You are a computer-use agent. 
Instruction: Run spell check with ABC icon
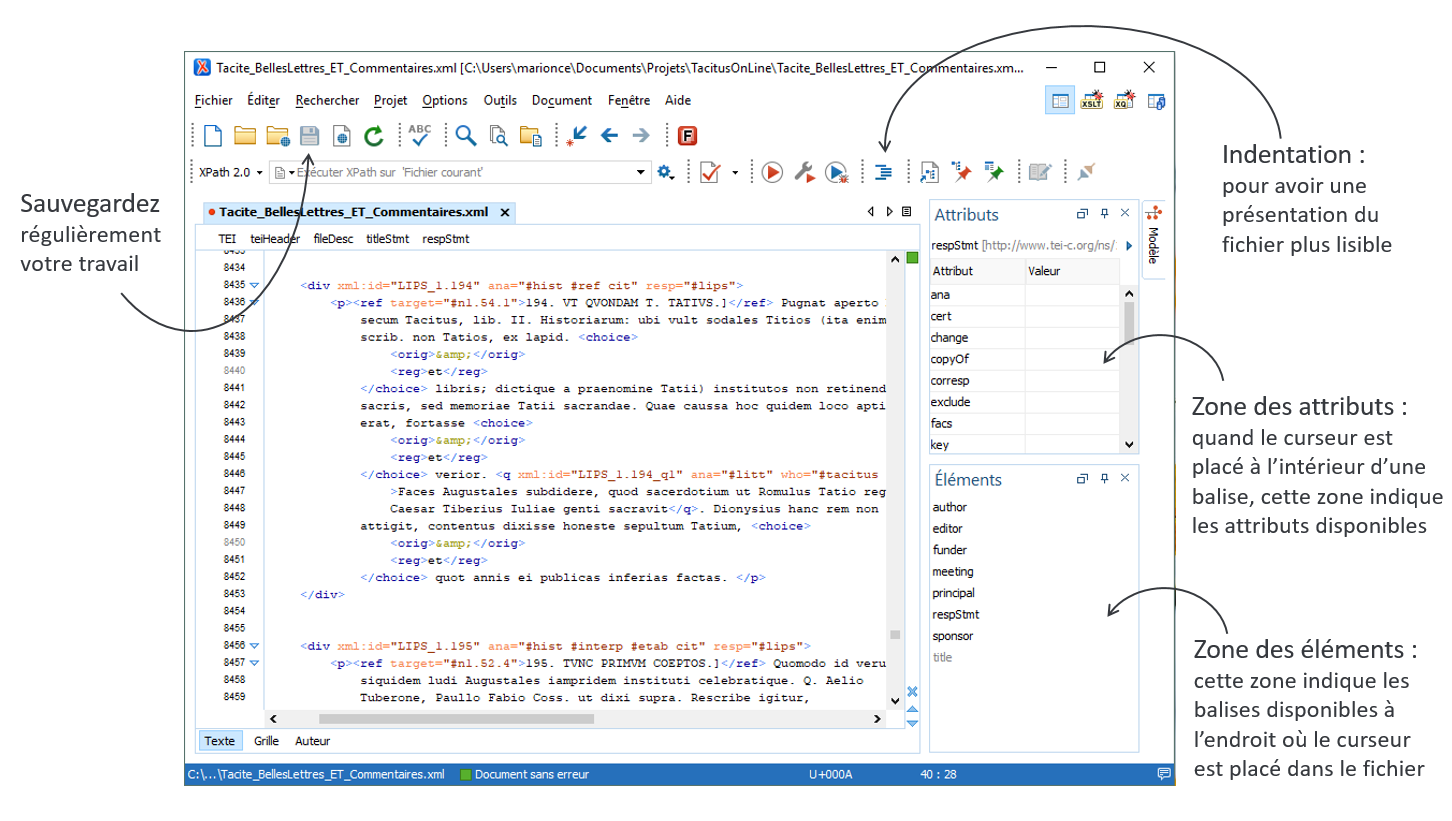click(419, 136)
